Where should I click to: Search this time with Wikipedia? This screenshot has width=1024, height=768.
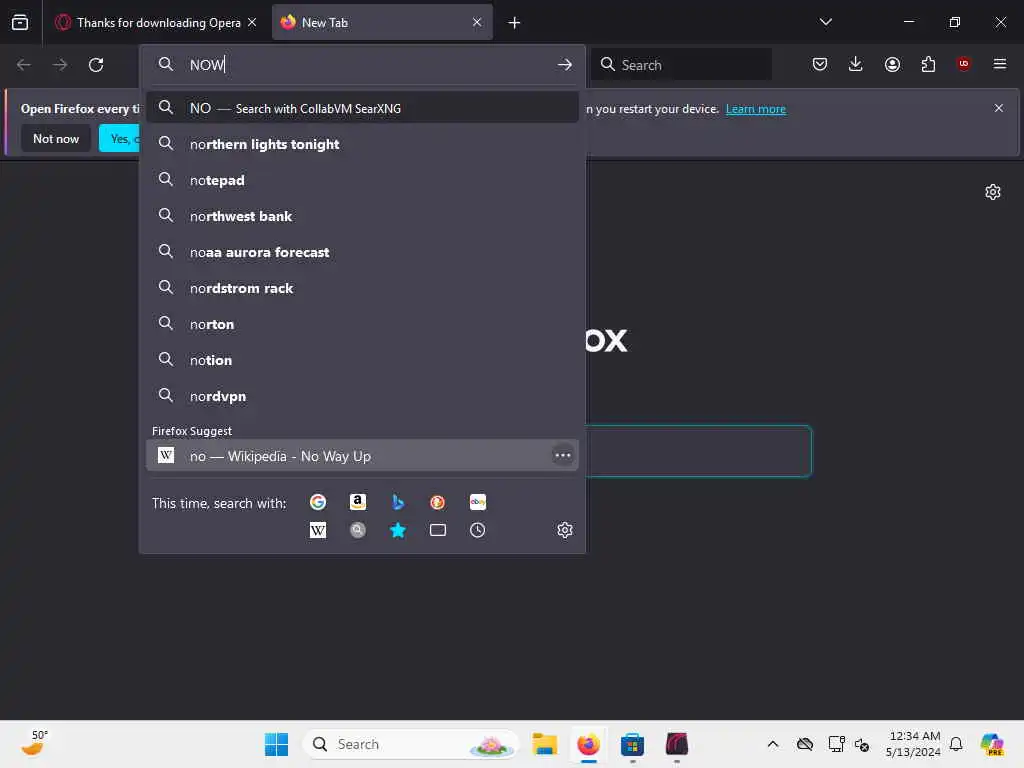[318, 530]
